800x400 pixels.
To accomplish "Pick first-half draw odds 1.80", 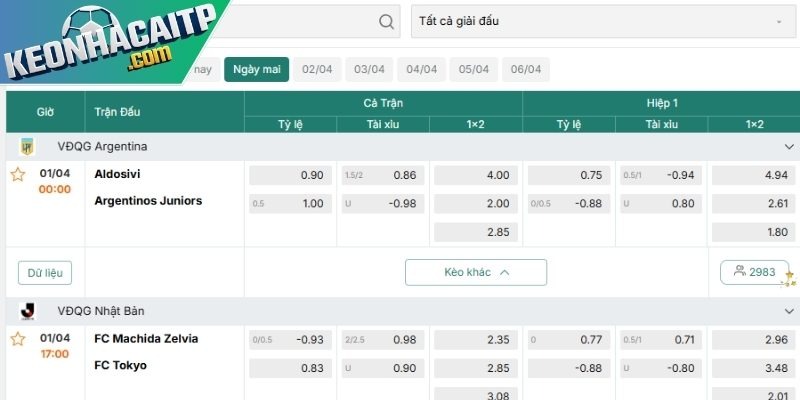I will [754, 232].
